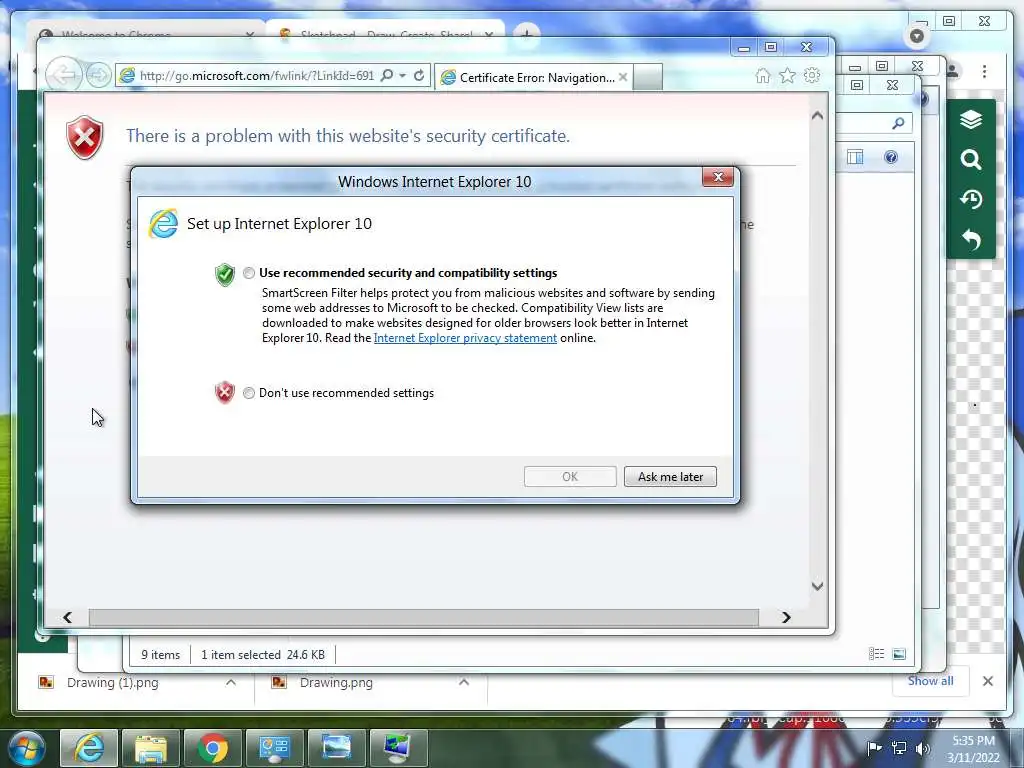Click the picture viewer taskbar icon
This screenshot has width=1024, height=768.
click(336, 748)
